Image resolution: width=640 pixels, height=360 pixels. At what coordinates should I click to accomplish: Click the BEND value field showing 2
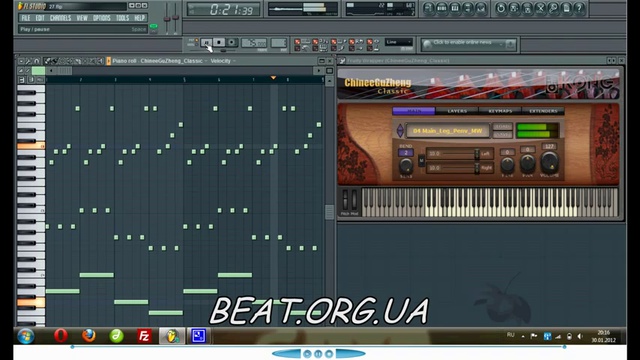[406, 153]
